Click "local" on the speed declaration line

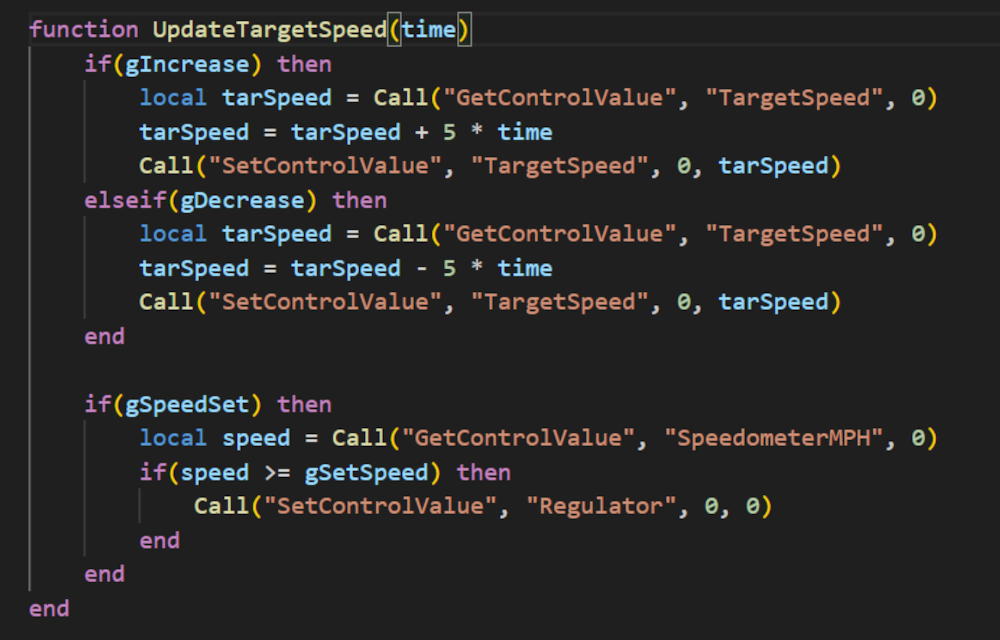[173, 439]
